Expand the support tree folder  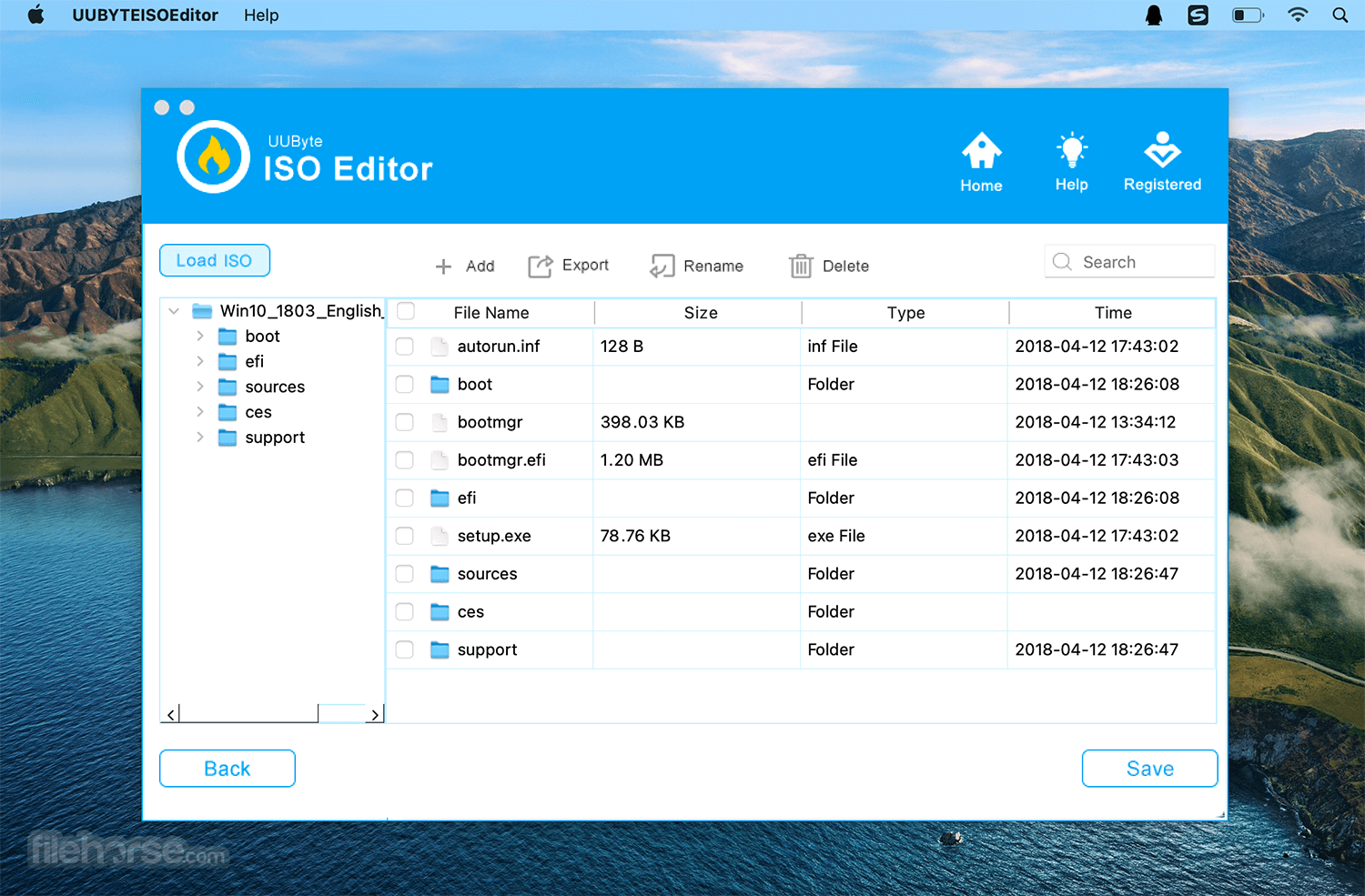point(200,438)
